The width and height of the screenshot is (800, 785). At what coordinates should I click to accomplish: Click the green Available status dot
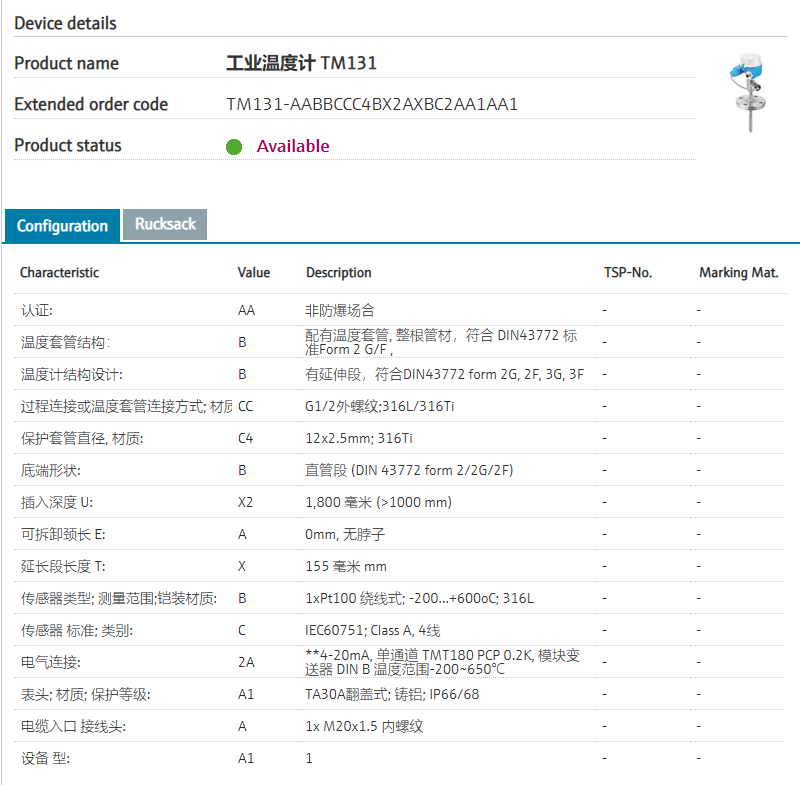234,147
